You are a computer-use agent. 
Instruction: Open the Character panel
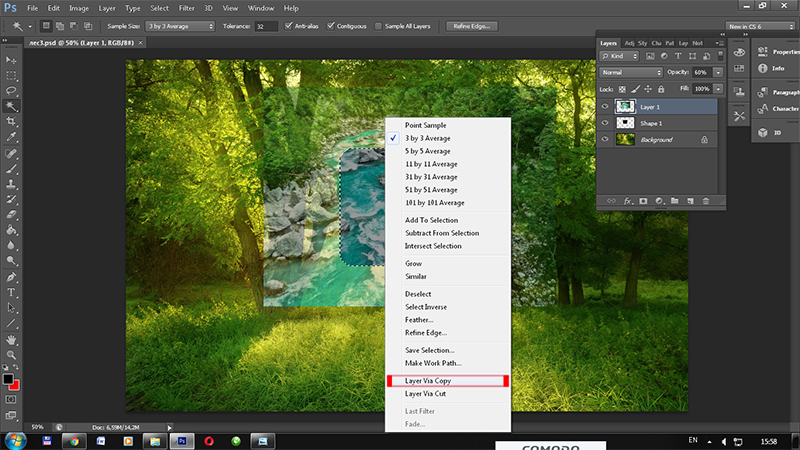point(779,109)
